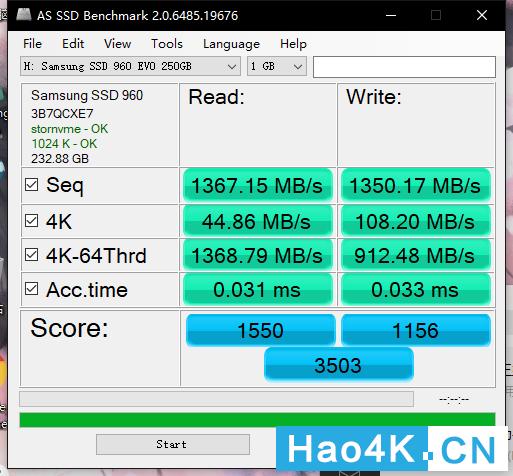Screen dimensions: 513x476
Task: Open the View menu
Action: (x=117, y=44)
